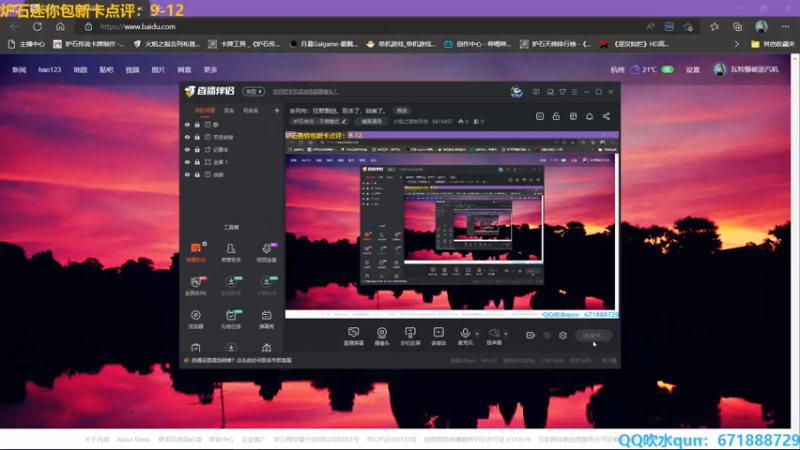Toggle eye icon for 记事本 source
Viewport: 800px width, 450px height.
coord(187,149)
